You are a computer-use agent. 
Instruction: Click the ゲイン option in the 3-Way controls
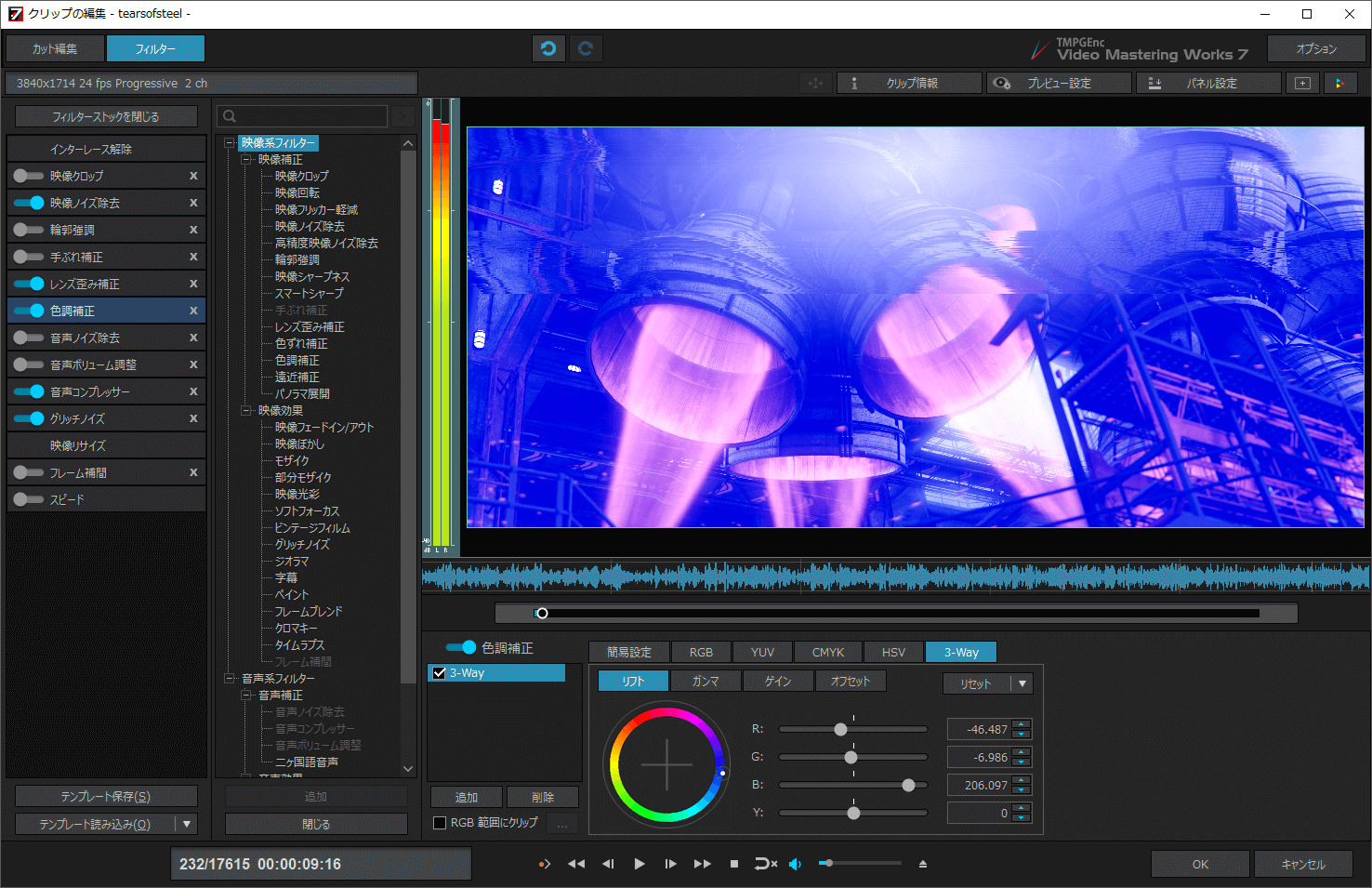pyautogui.click(x=778, y=680)
